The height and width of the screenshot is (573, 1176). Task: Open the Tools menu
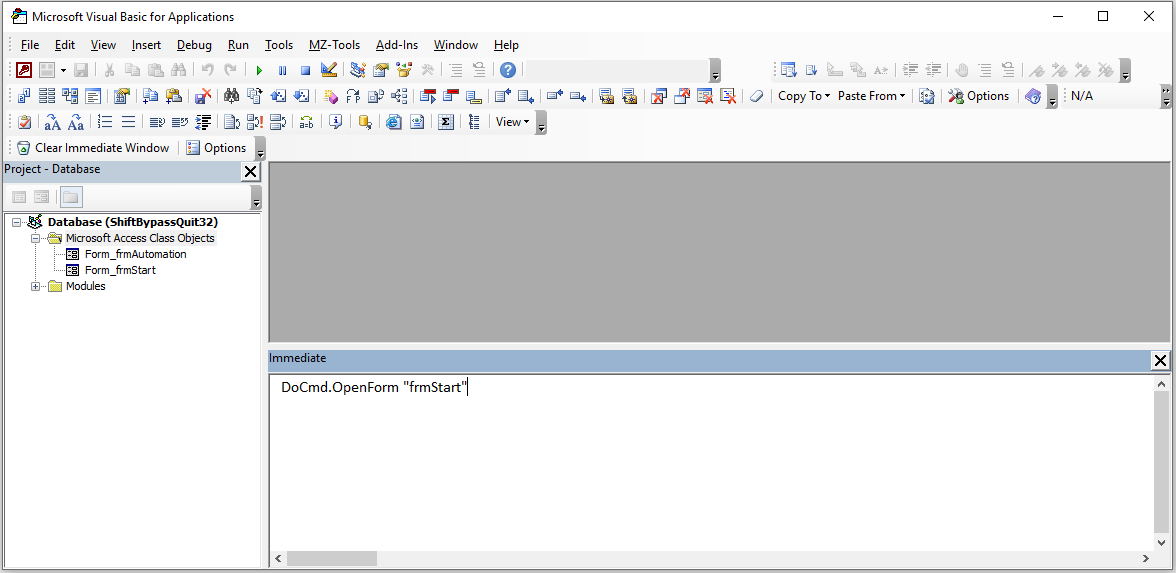[279, 45]
